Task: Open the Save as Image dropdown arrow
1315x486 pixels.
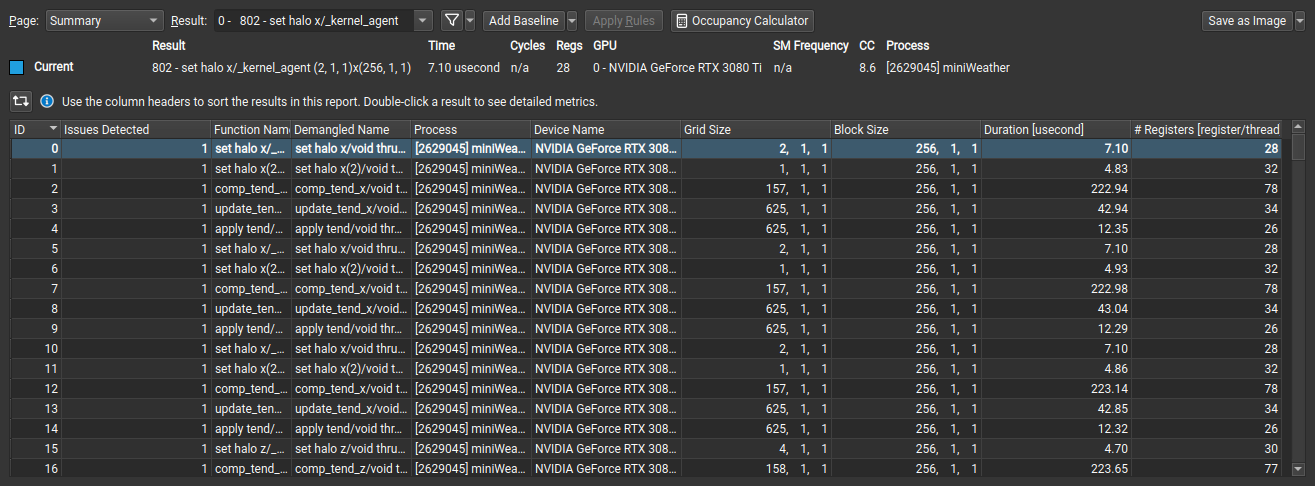Action: click(1300, 20)
